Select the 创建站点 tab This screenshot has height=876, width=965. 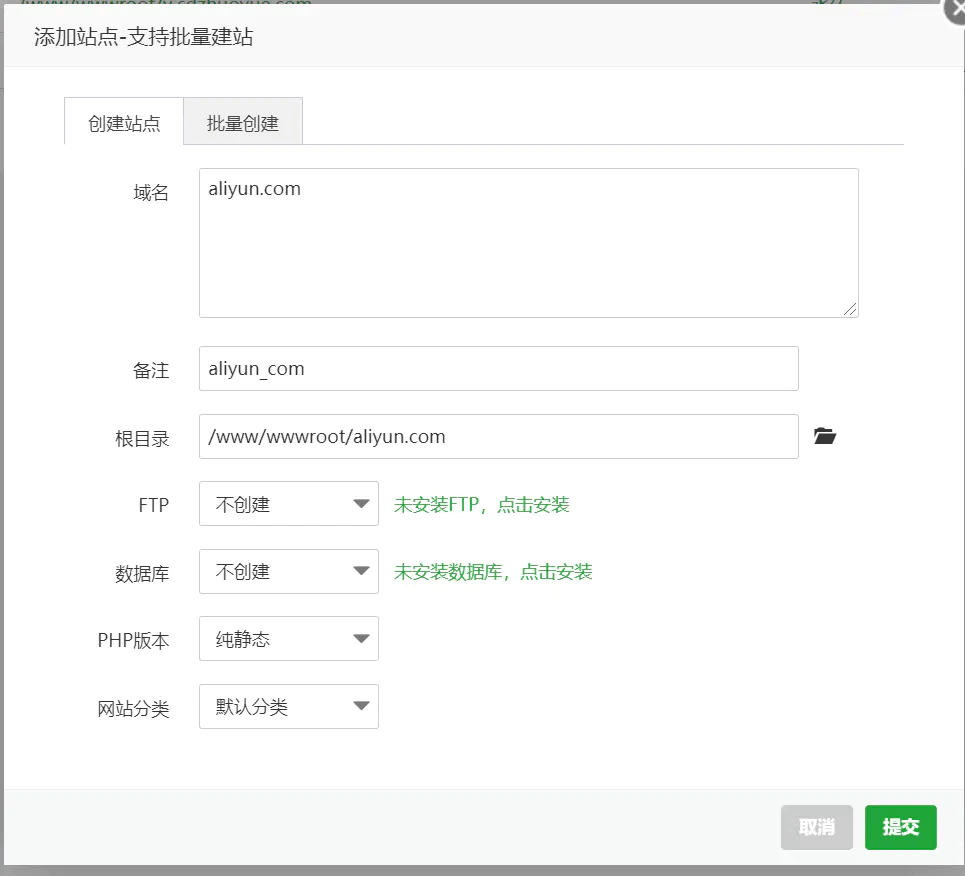click(x=124, y=123)
